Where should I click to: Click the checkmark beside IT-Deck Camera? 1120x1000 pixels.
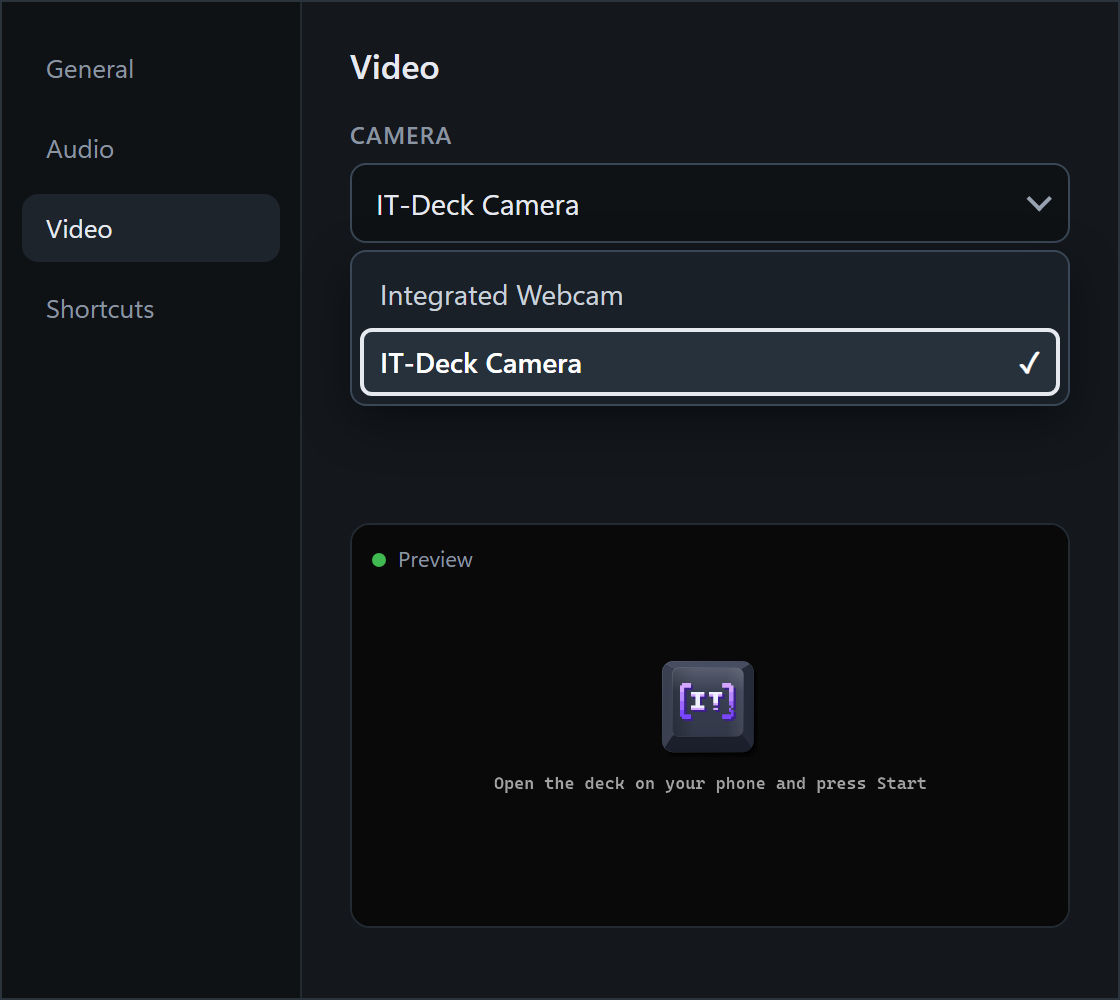pos(1029,364)
